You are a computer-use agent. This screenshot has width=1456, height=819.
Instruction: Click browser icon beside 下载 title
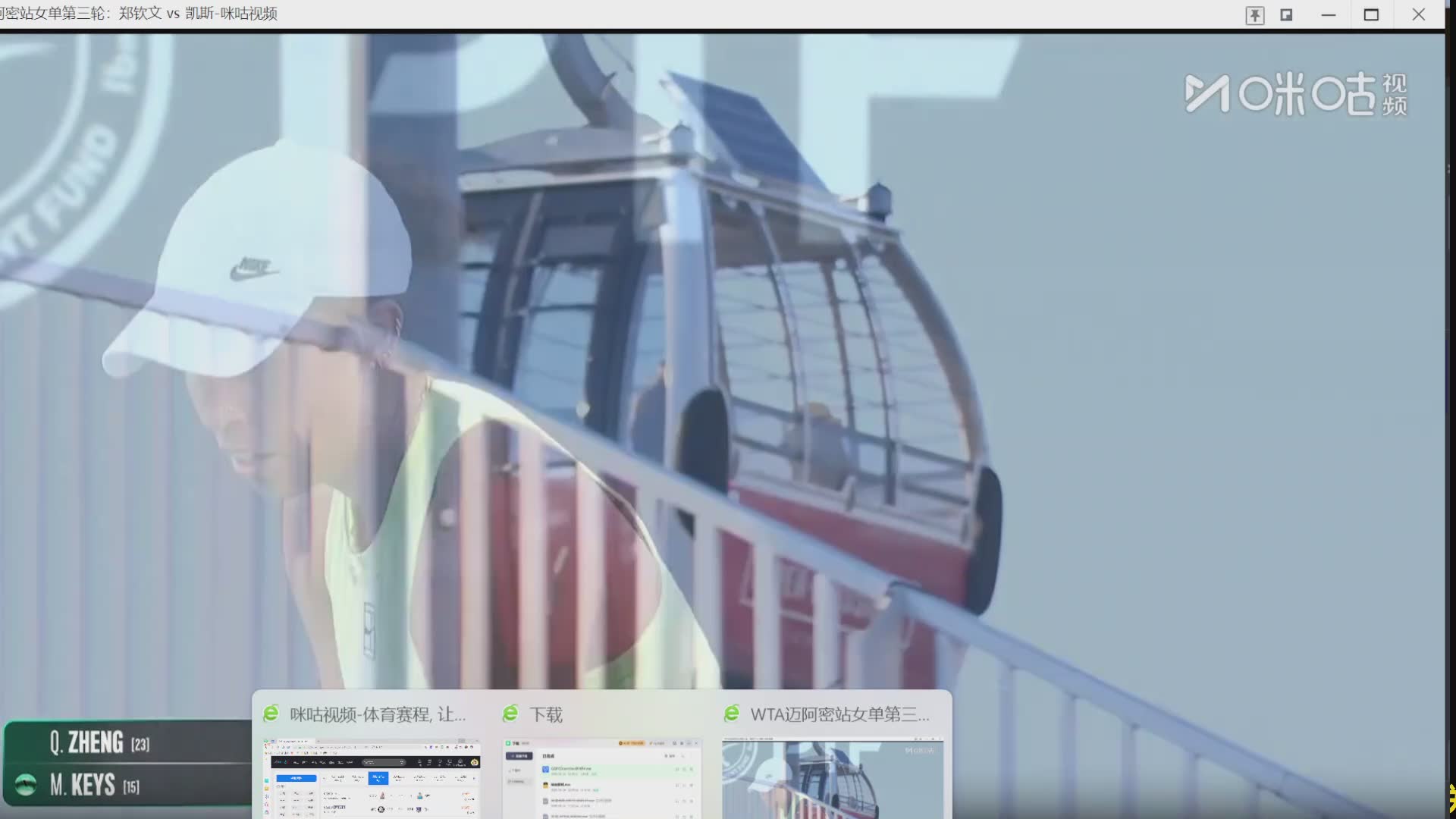coord(510,714)
